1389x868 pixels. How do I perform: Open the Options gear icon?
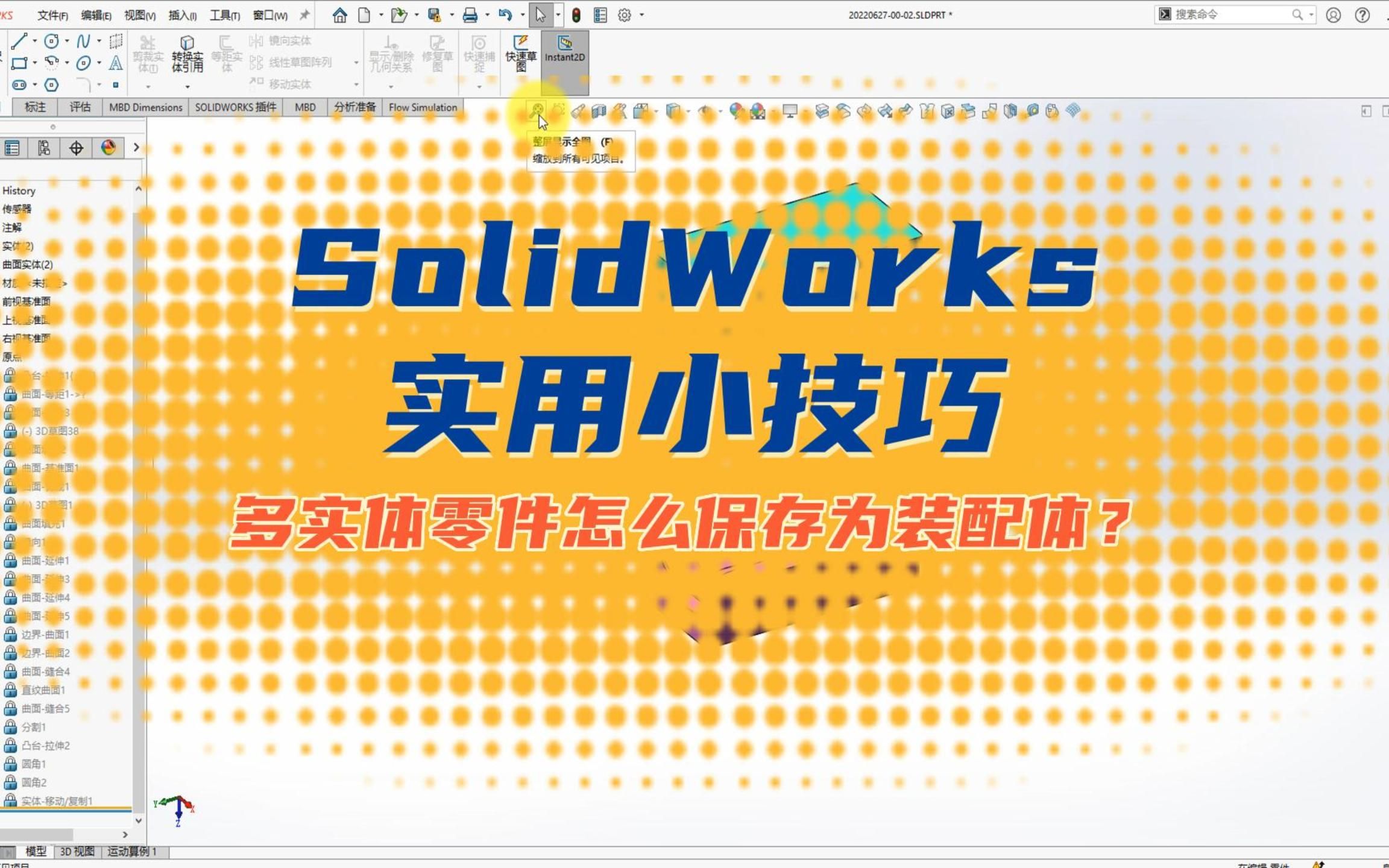point(625,15)
